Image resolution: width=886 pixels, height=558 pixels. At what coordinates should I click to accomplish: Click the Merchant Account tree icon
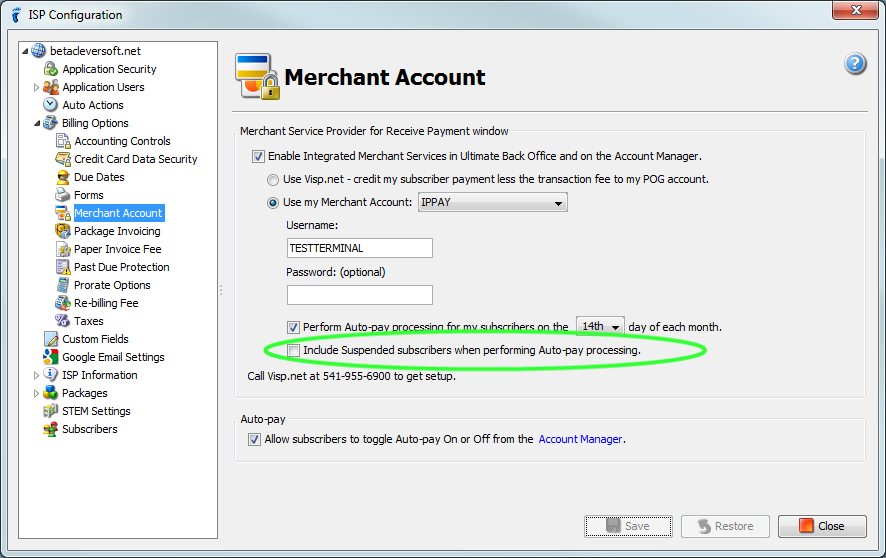pos(63,213)
